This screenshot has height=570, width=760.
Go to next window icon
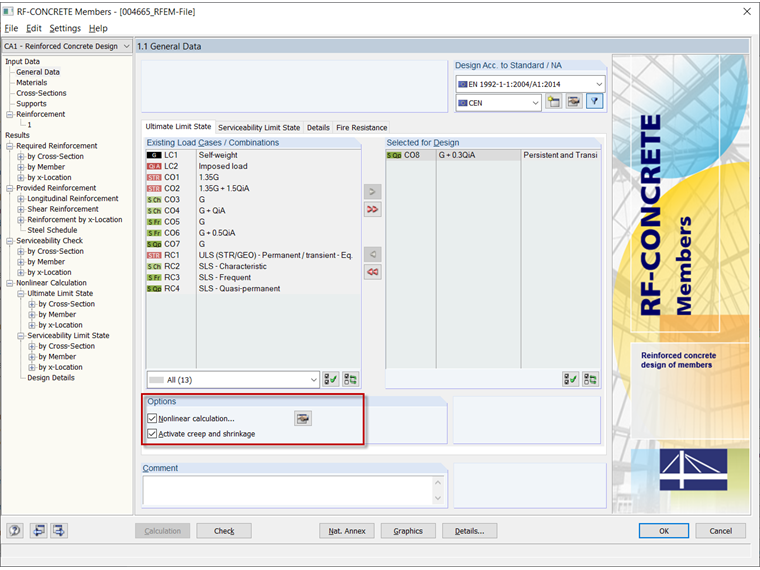click(59, 531)
